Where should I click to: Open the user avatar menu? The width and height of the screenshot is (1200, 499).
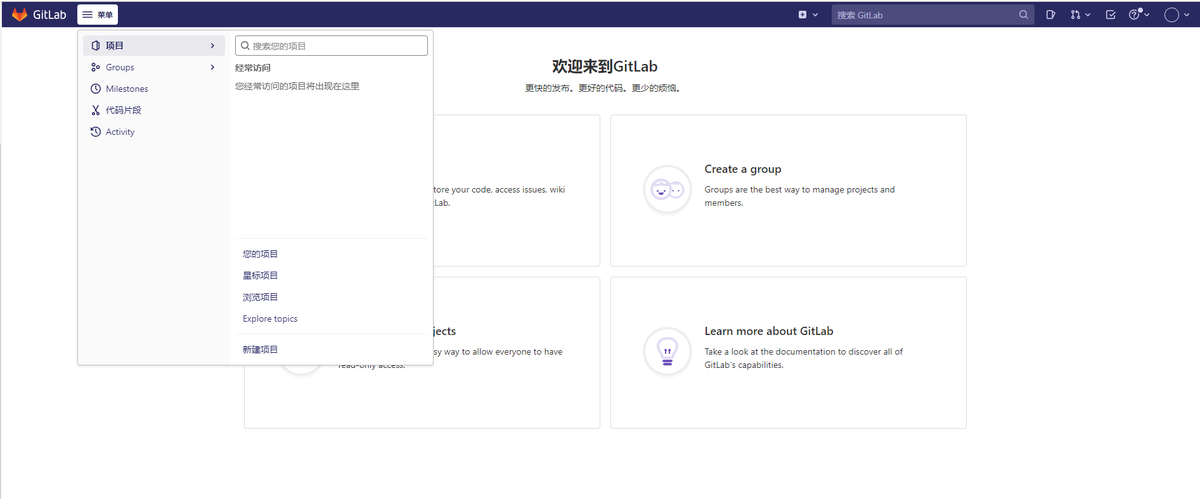1177,15
